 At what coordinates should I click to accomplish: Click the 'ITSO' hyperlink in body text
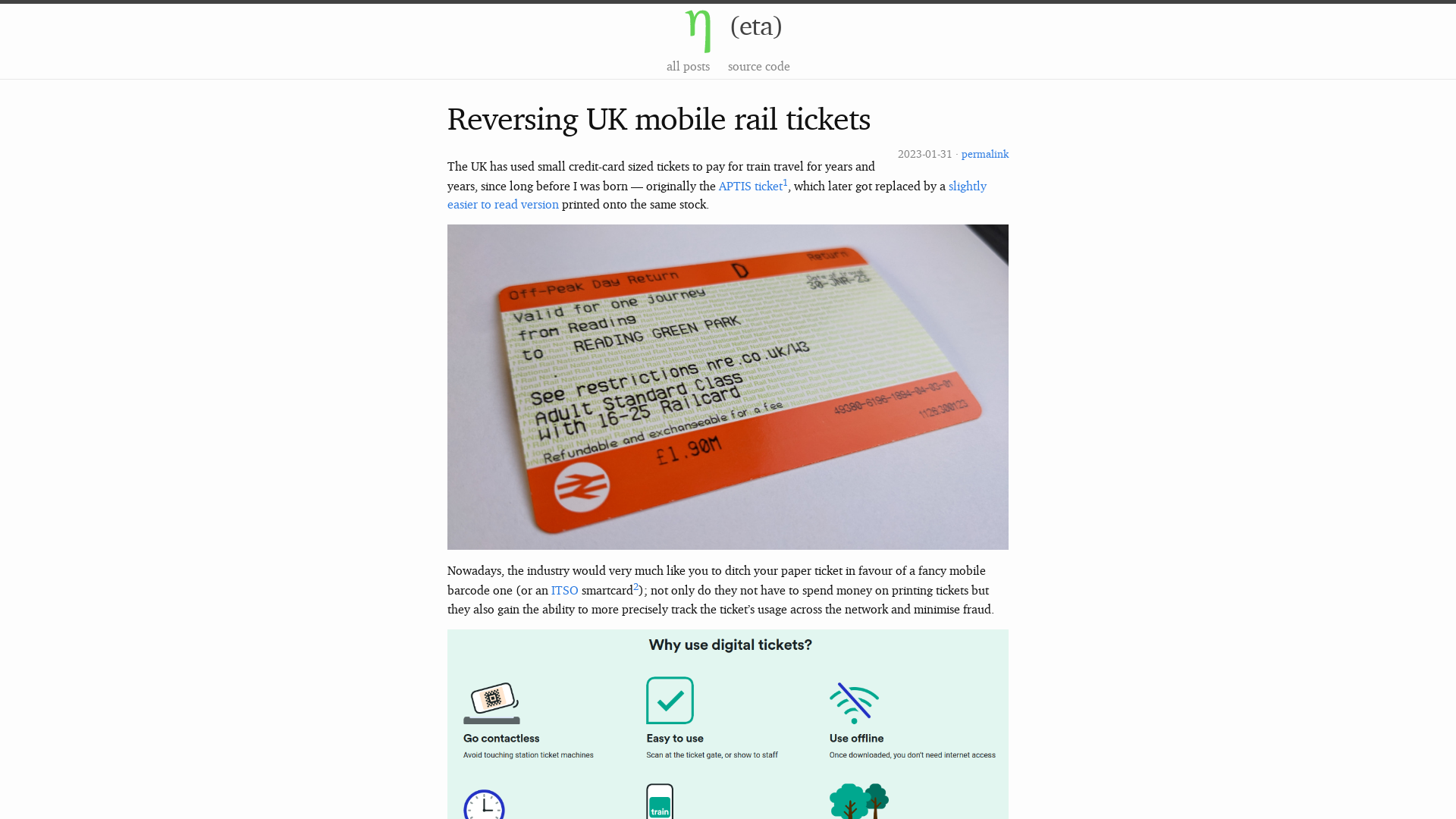pos(564,590)
